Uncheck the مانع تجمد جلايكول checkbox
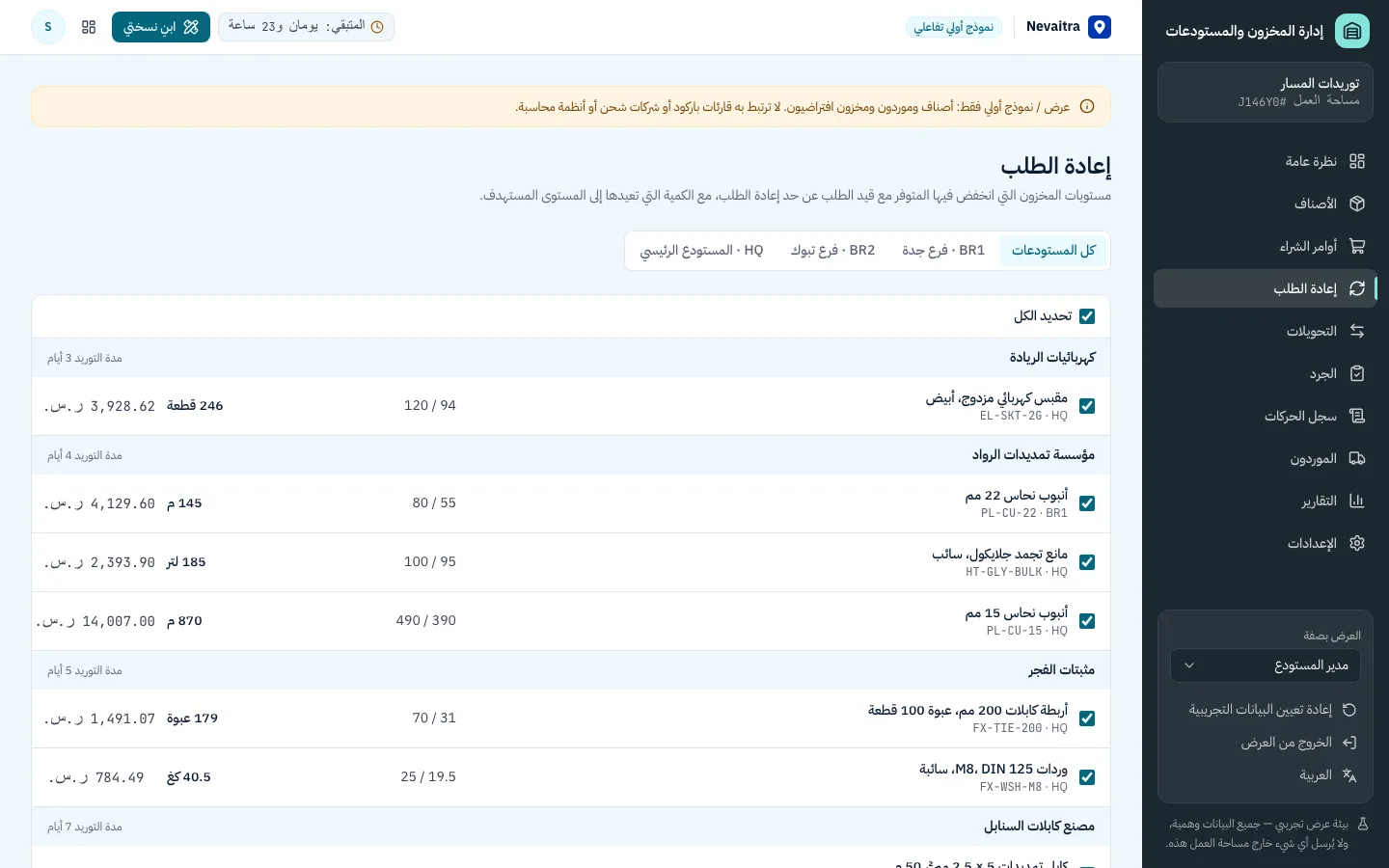Screen dimensions: 1389x868 pos(1087,562)
